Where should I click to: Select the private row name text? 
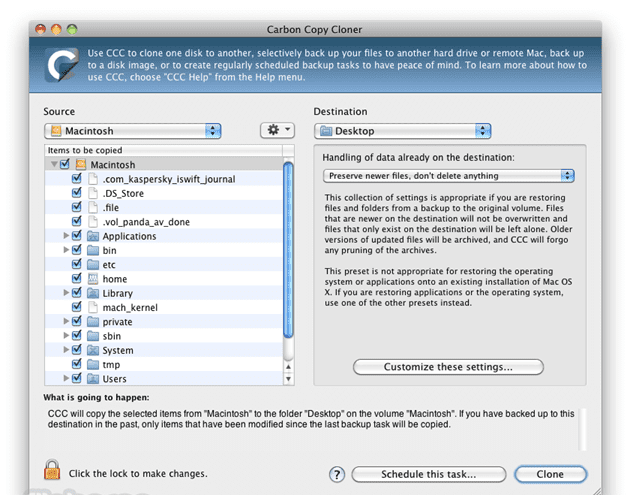(x=117, y=322)
